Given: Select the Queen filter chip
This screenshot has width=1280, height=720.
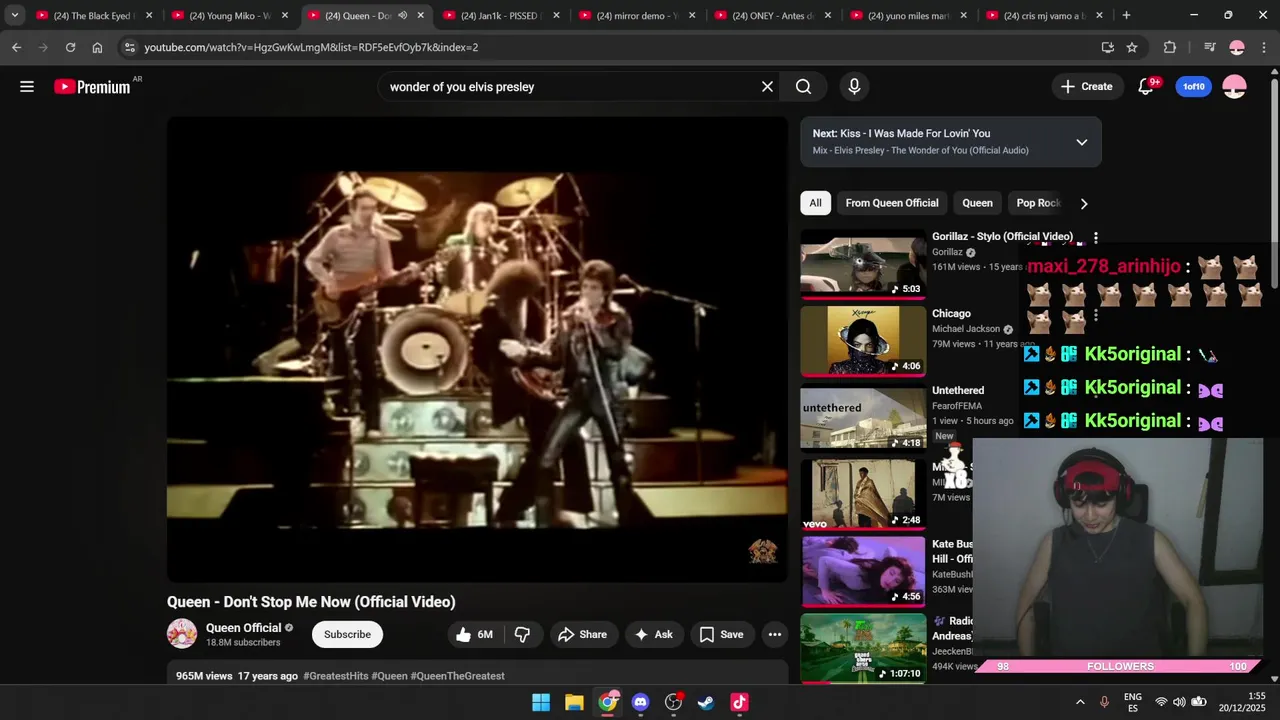Looking at the screenshot, I should [x=977, y=203].
